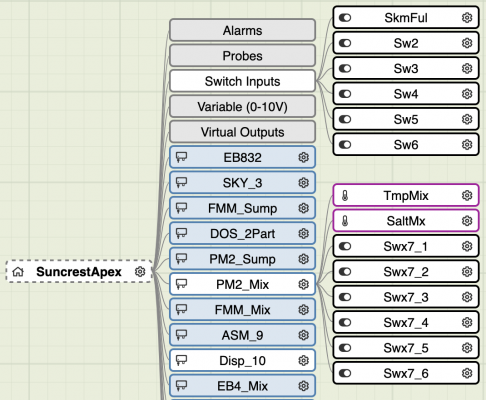This screenshot has width=486, height=400.
Task: Toggle the Sw4 switch input
Action: [345, 94]
